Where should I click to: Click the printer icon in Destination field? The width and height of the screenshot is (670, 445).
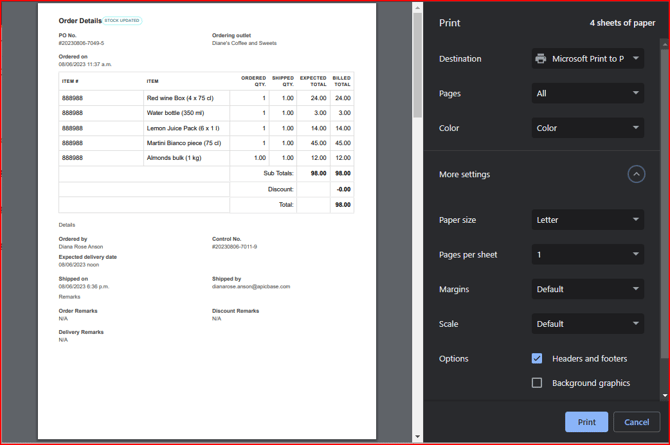point(541,59)
